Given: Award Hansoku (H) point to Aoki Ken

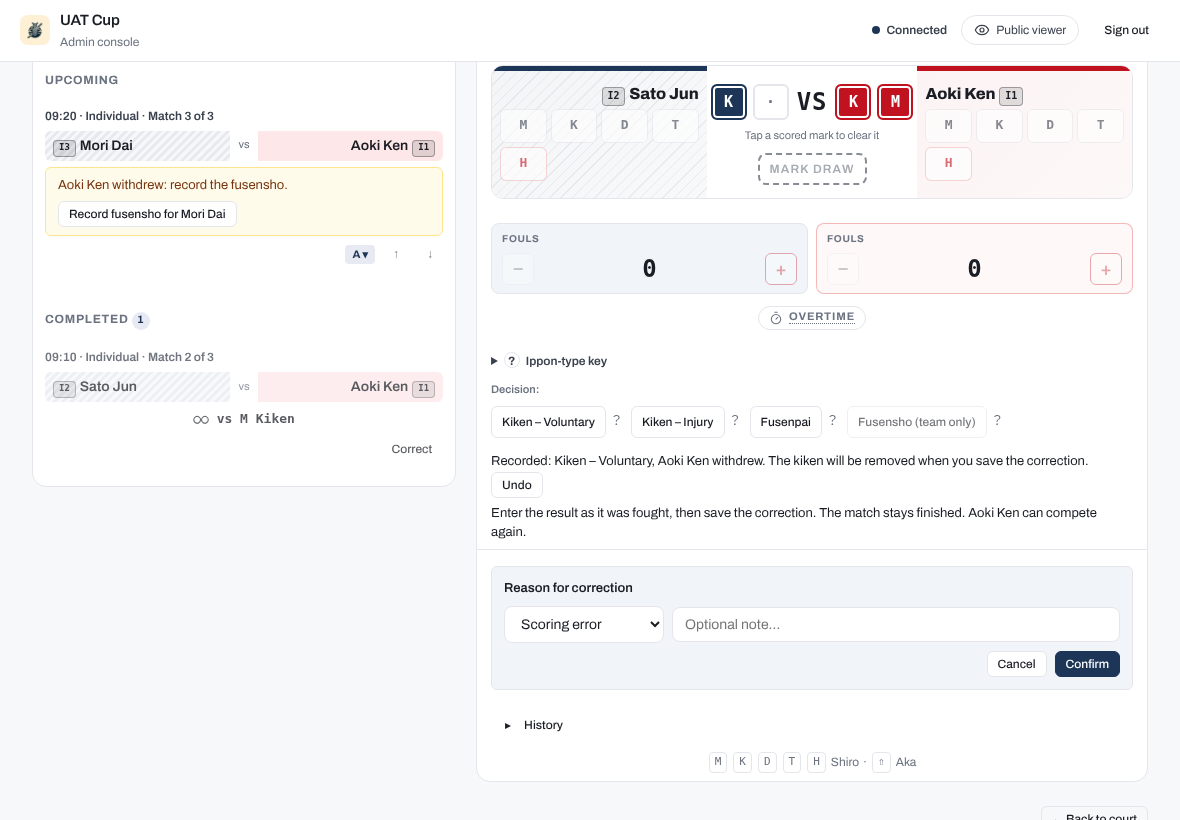Looking at the screenshot, I should [x=948, y=163].
